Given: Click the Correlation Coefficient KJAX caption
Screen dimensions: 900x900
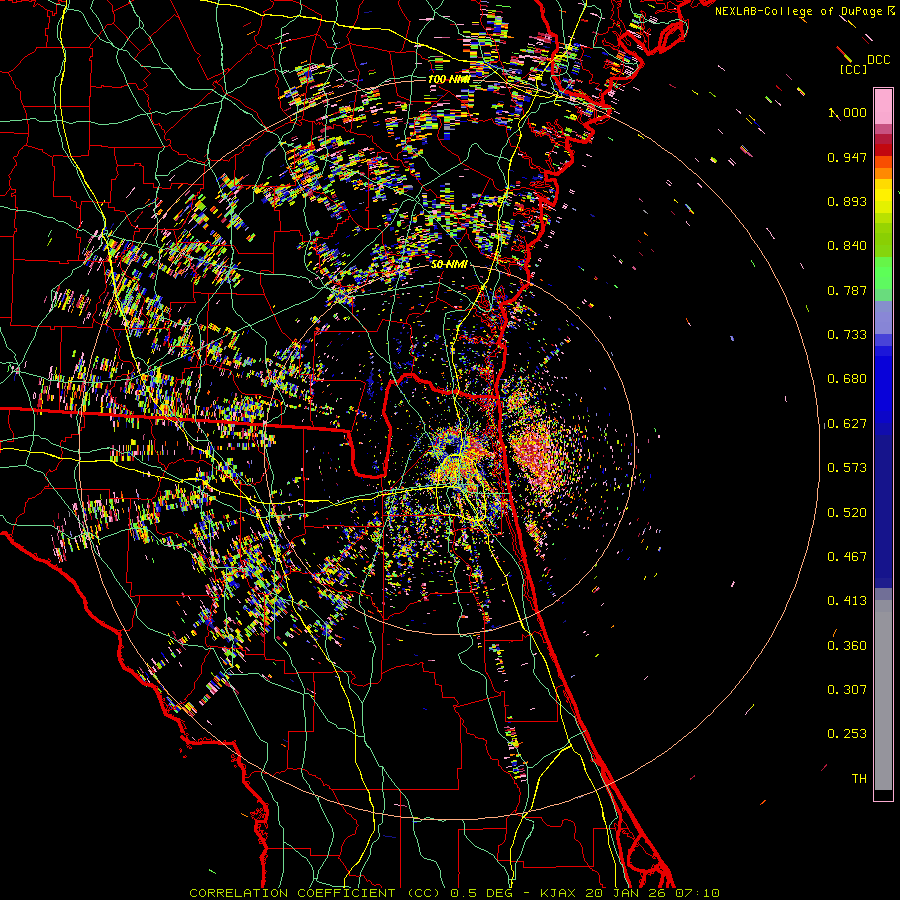Looking at the screenshot, I should (x=454, y=893).
